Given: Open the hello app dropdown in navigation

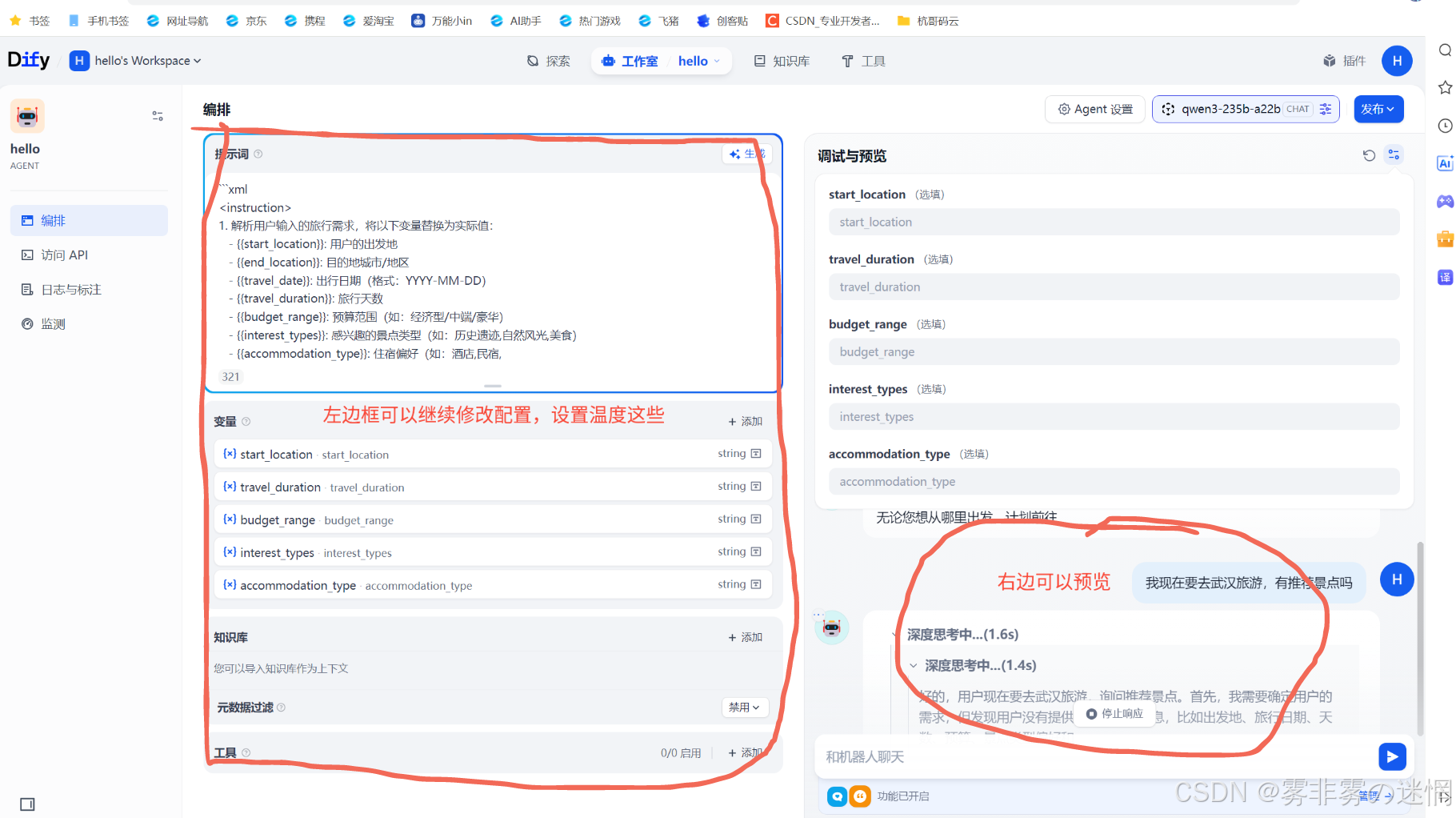Looking at the screenshot, I should coord(699,61).
